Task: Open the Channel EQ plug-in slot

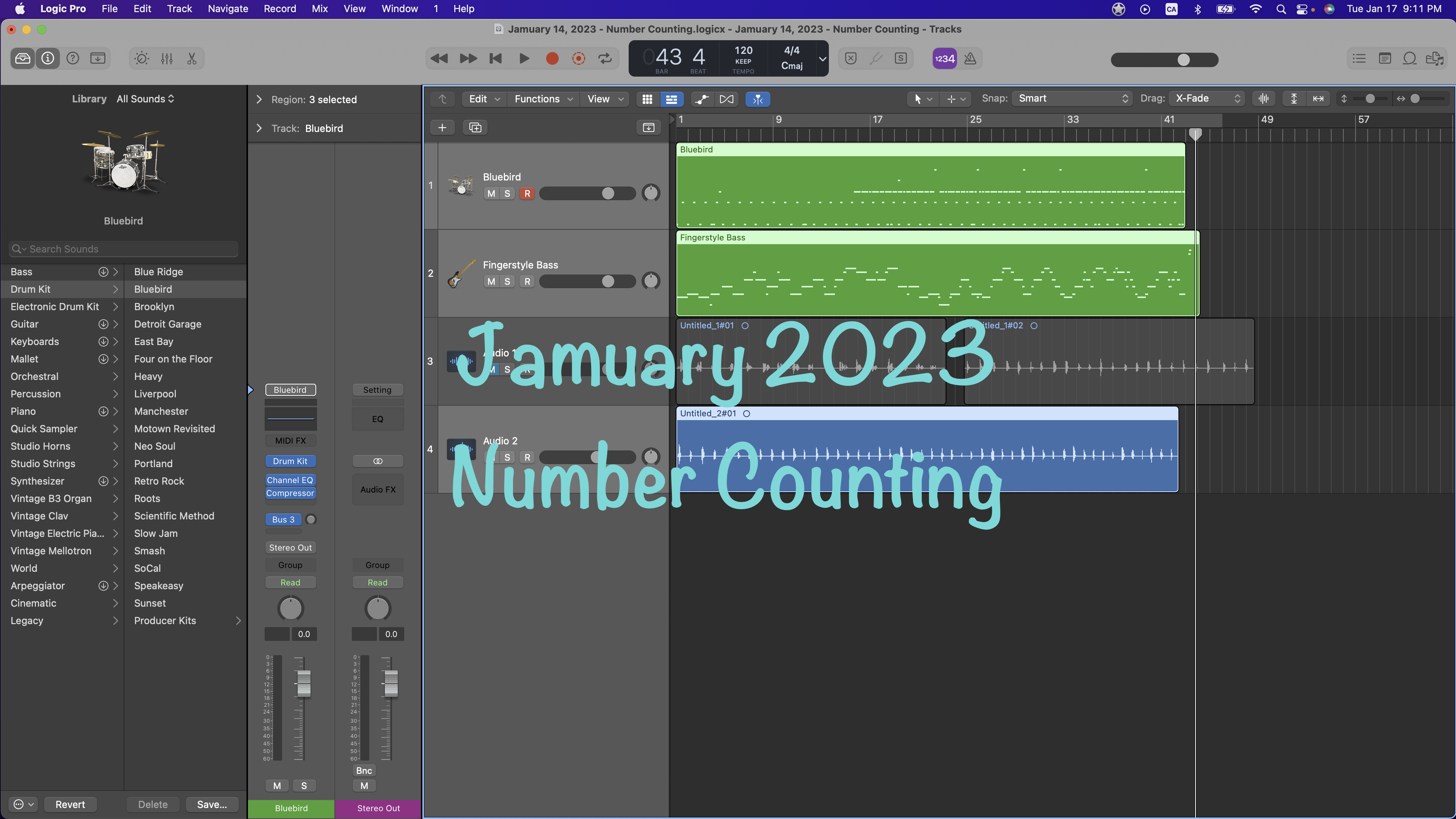Action: tap(290, 480)
